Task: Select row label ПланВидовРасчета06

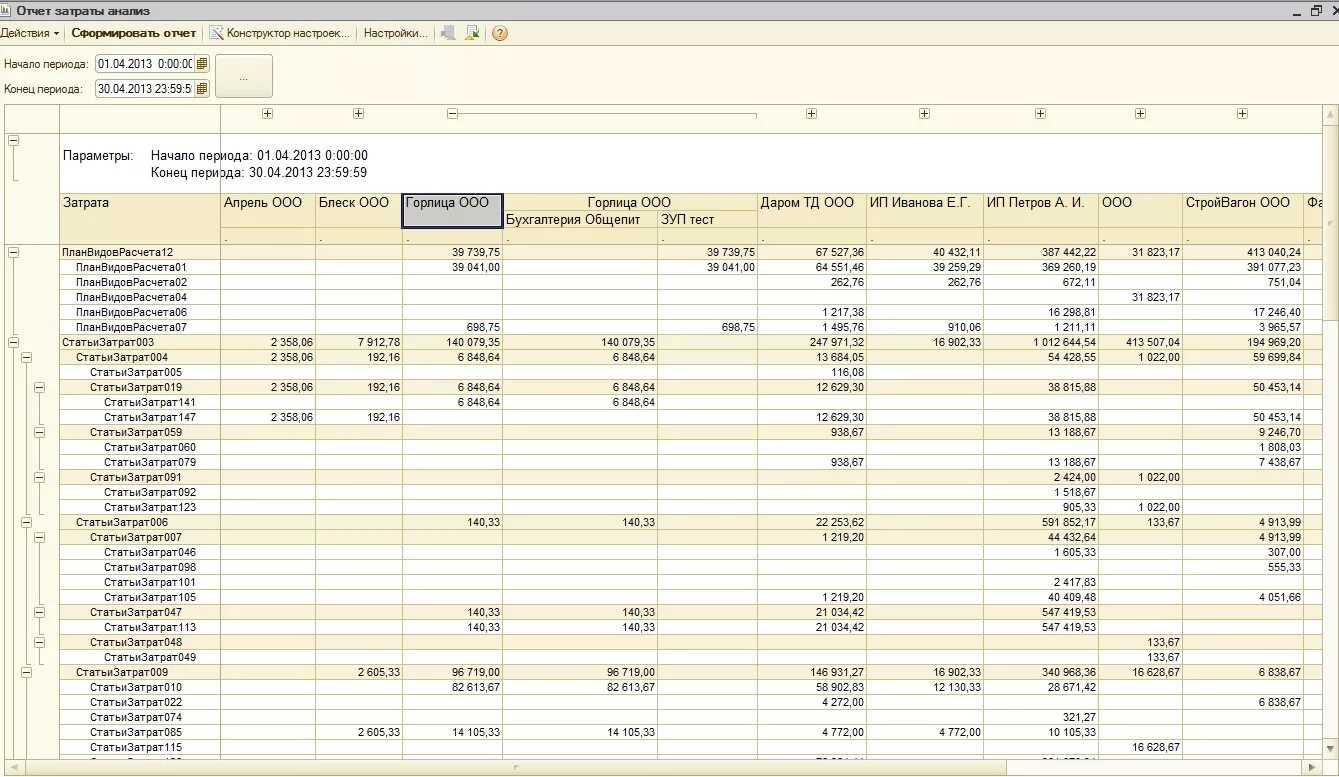Action: (x=131, y=313)
